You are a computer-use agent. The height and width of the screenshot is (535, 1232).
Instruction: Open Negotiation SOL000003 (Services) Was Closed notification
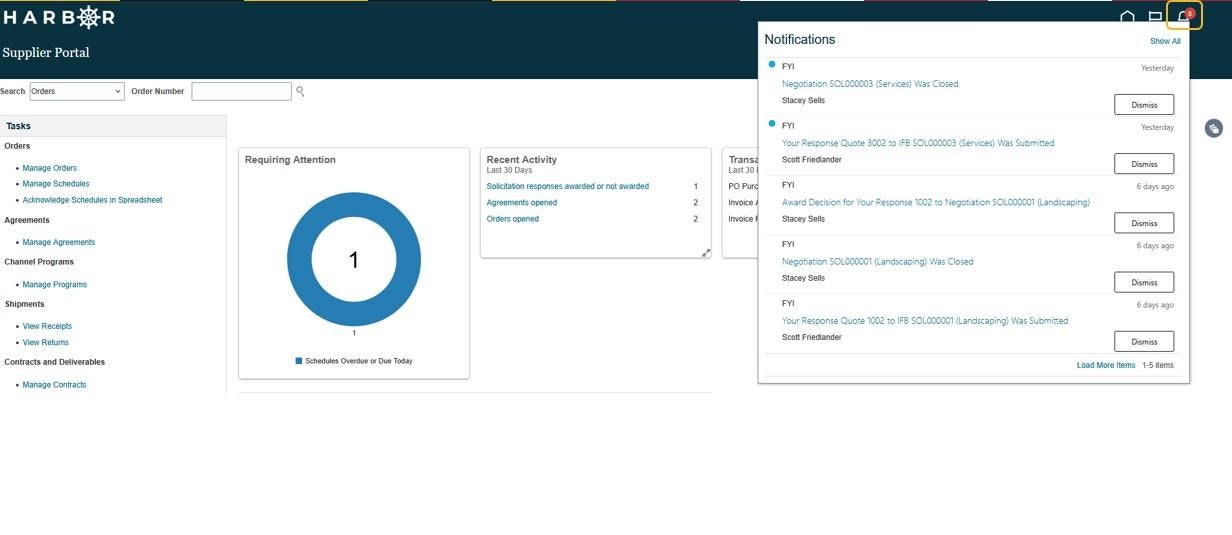tap(870, 84)
